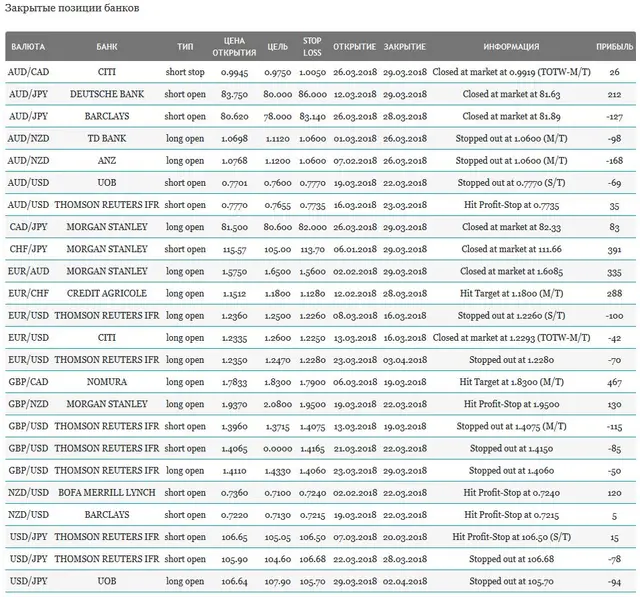Select the Закрытые позиции банков heading
The height and width of the screenshot is (597, 640).
[72, 8]
